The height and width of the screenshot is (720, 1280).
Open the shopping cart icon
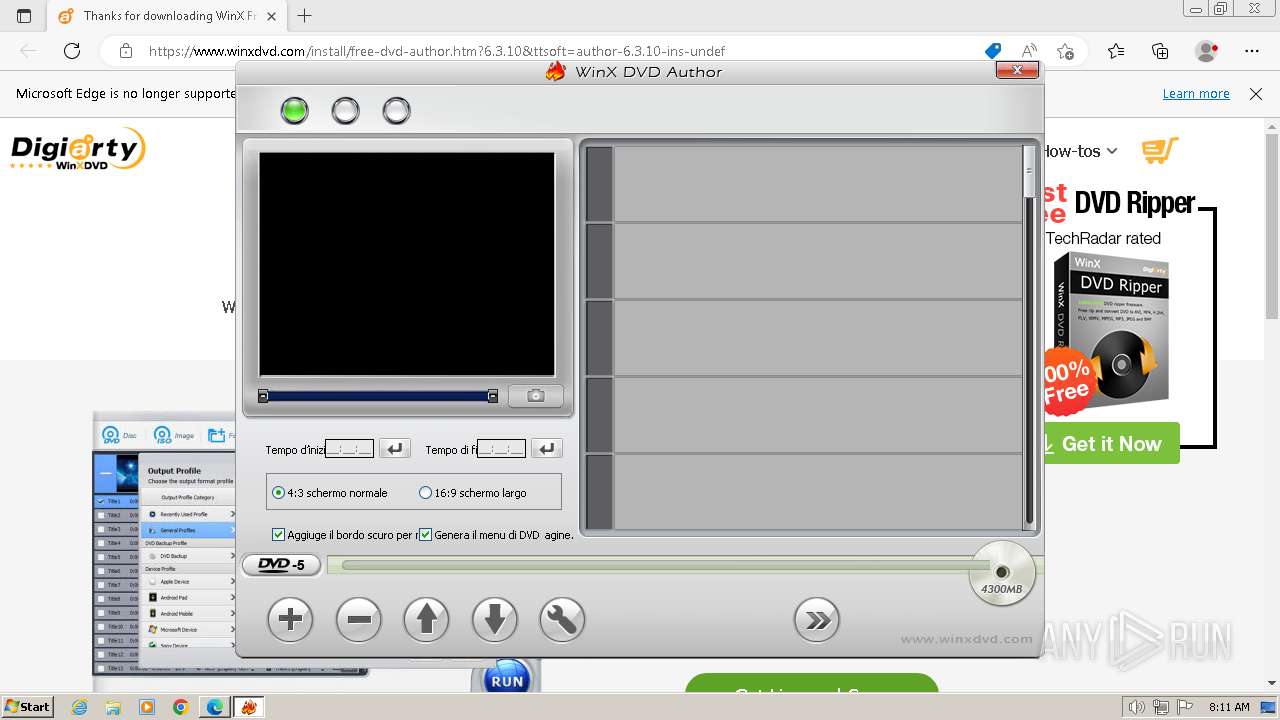pyautogui.click(x=1159, y=151)
